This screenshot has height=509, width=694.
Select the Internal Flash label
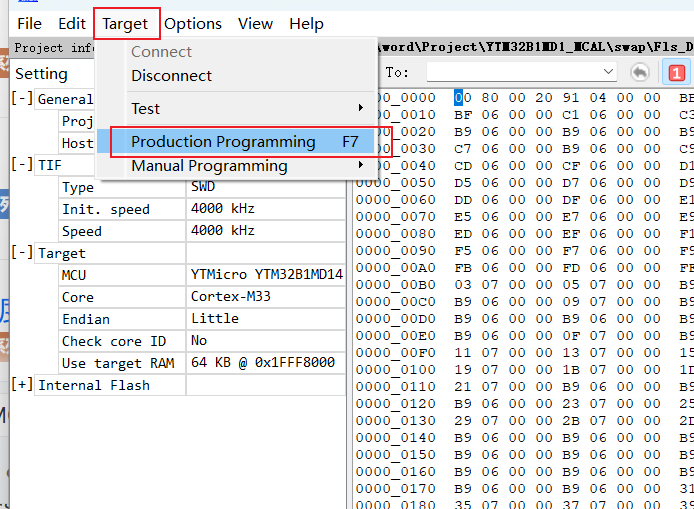click(x=94, y=385)
